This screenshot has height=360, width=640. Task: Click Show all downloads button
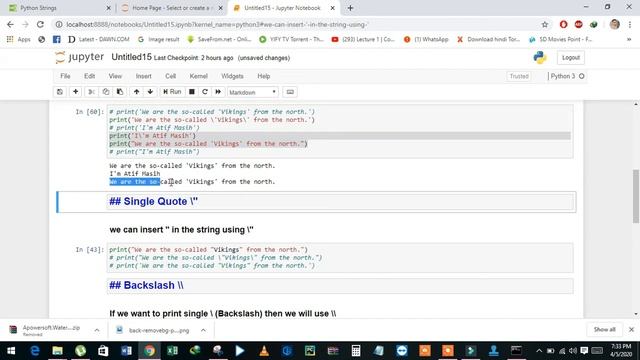click(x=604, y=329)
